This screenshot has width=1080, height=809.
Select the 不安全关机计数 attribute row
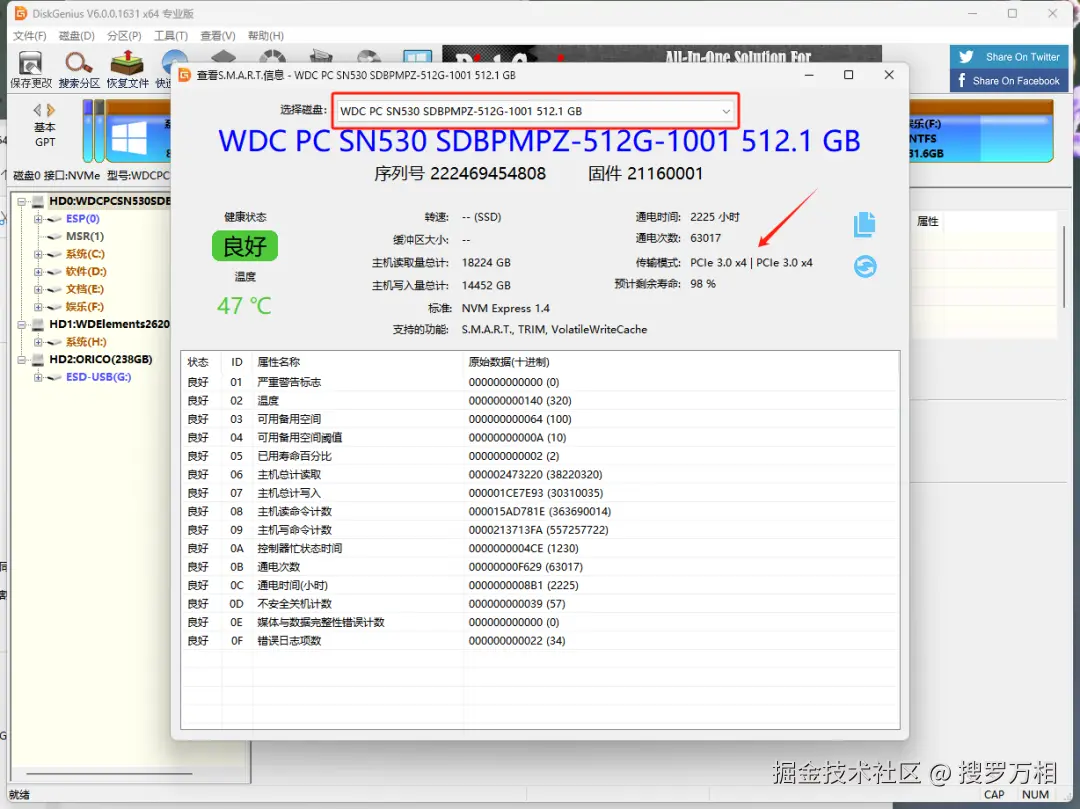pos(540,604)
